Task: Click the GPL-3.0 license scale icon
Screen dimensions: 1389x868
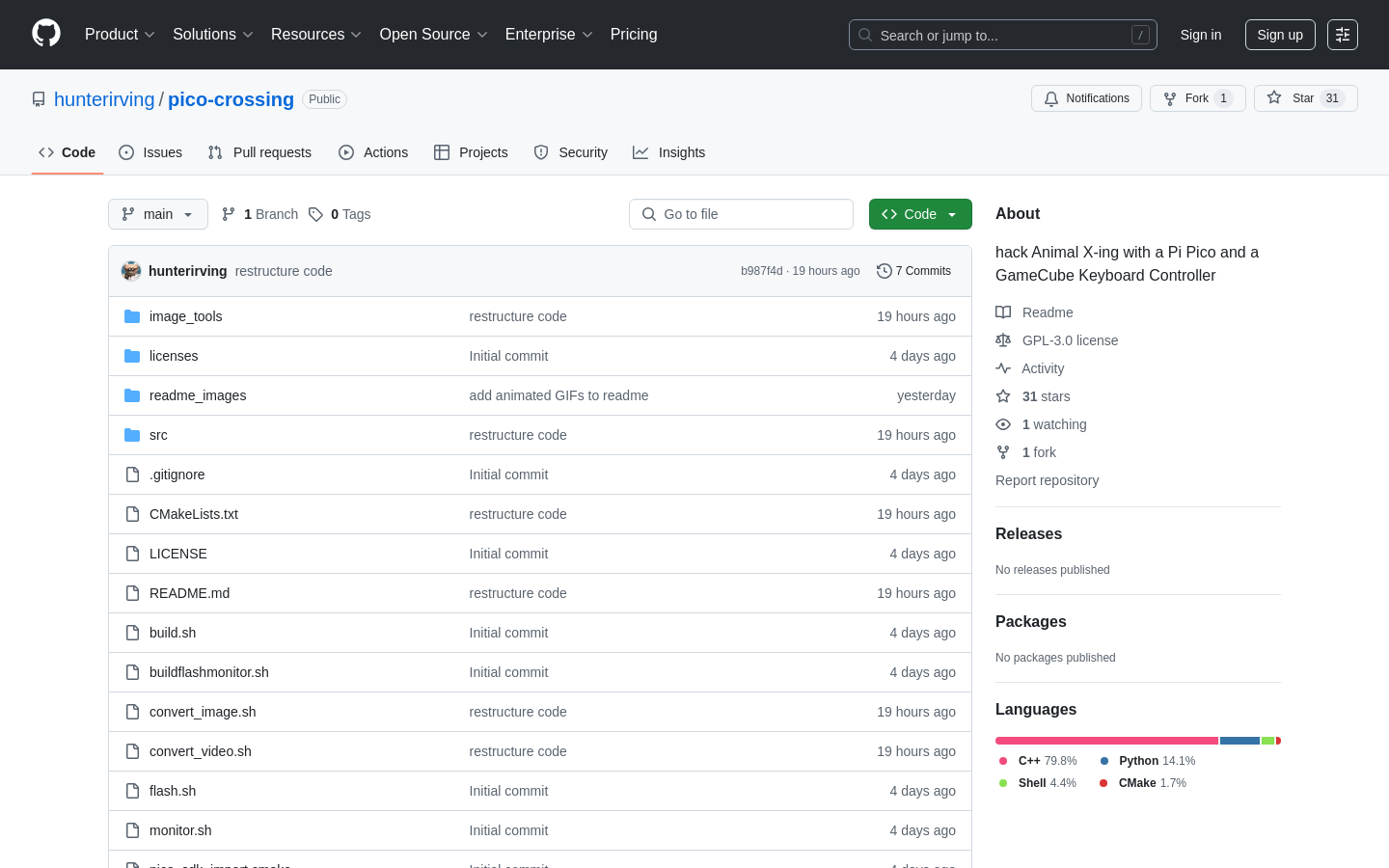Action: tap(1003, 340)
